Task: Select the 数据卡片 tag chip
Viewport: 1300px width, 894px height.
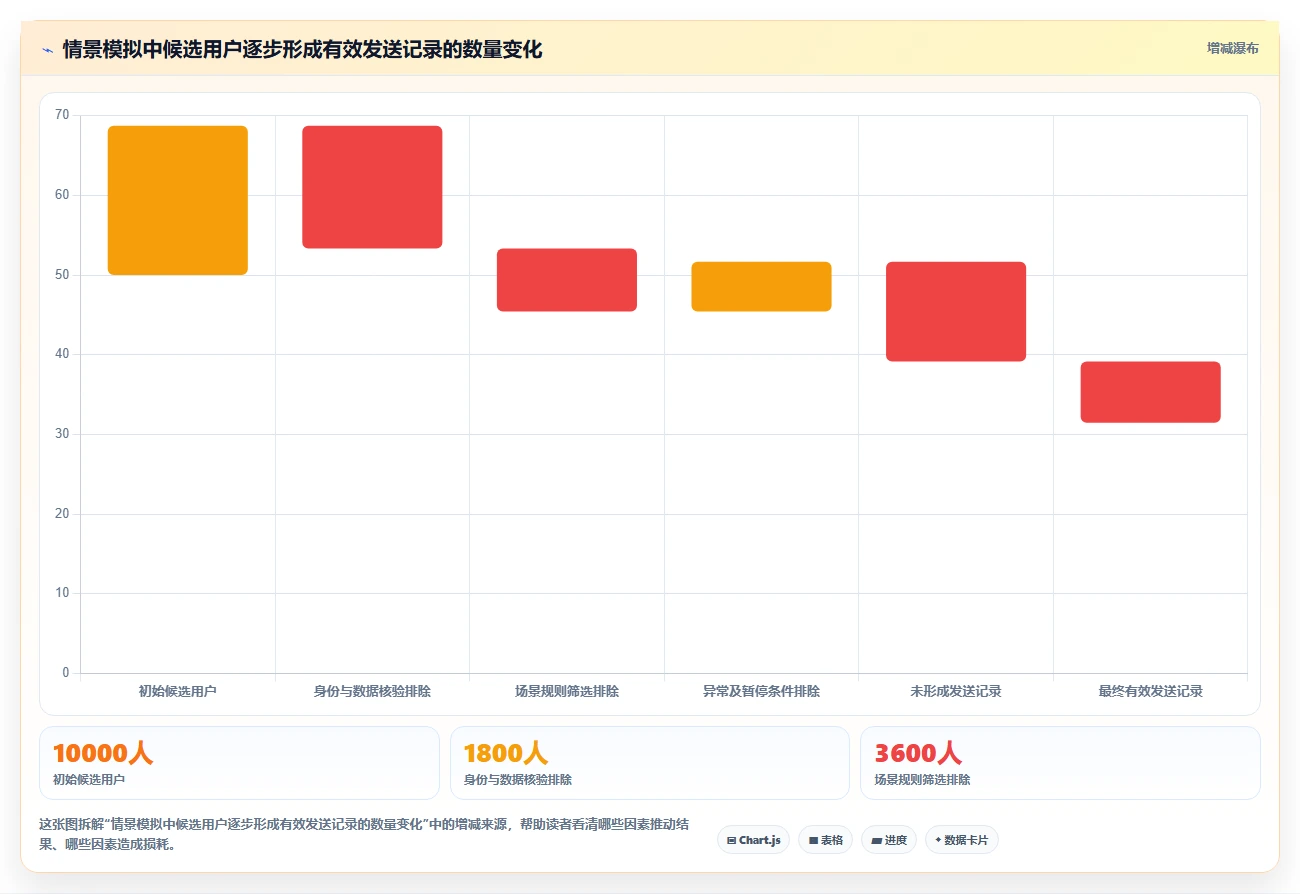Action: [x=962, y=840]
